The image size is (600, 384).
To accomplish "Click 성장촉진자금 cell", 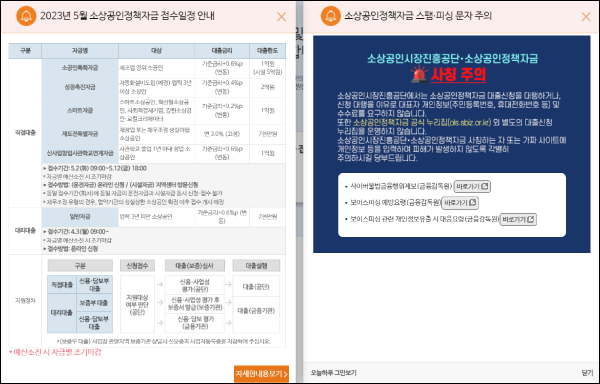I will coord(80,87).
